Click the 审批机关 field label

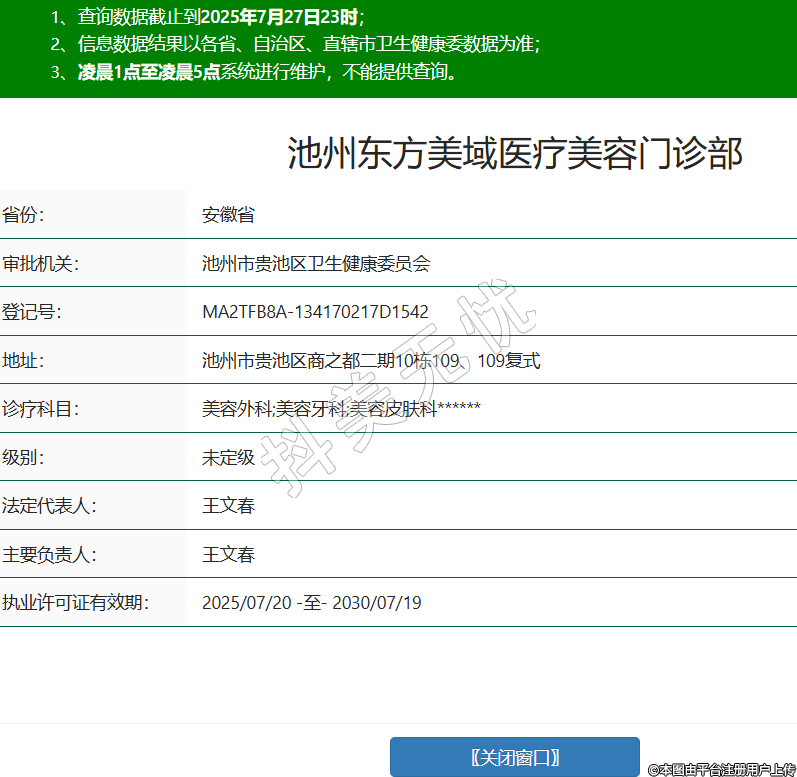click(x=40, y=263)
